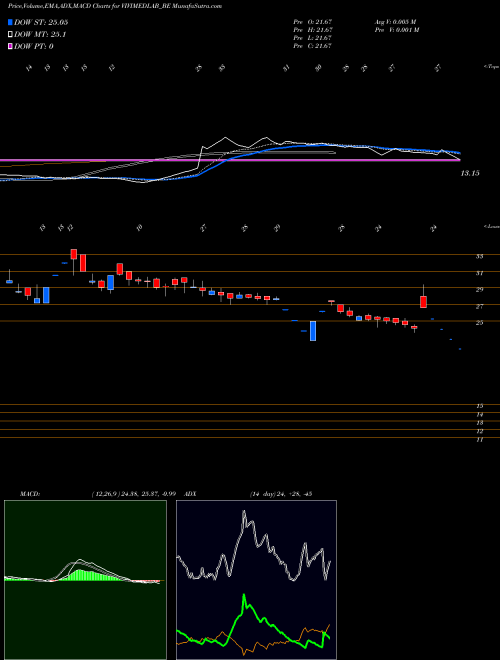Click the 25 price axis label
The width and height of the screenshot is (500, 660).
(x=479, y=323)
